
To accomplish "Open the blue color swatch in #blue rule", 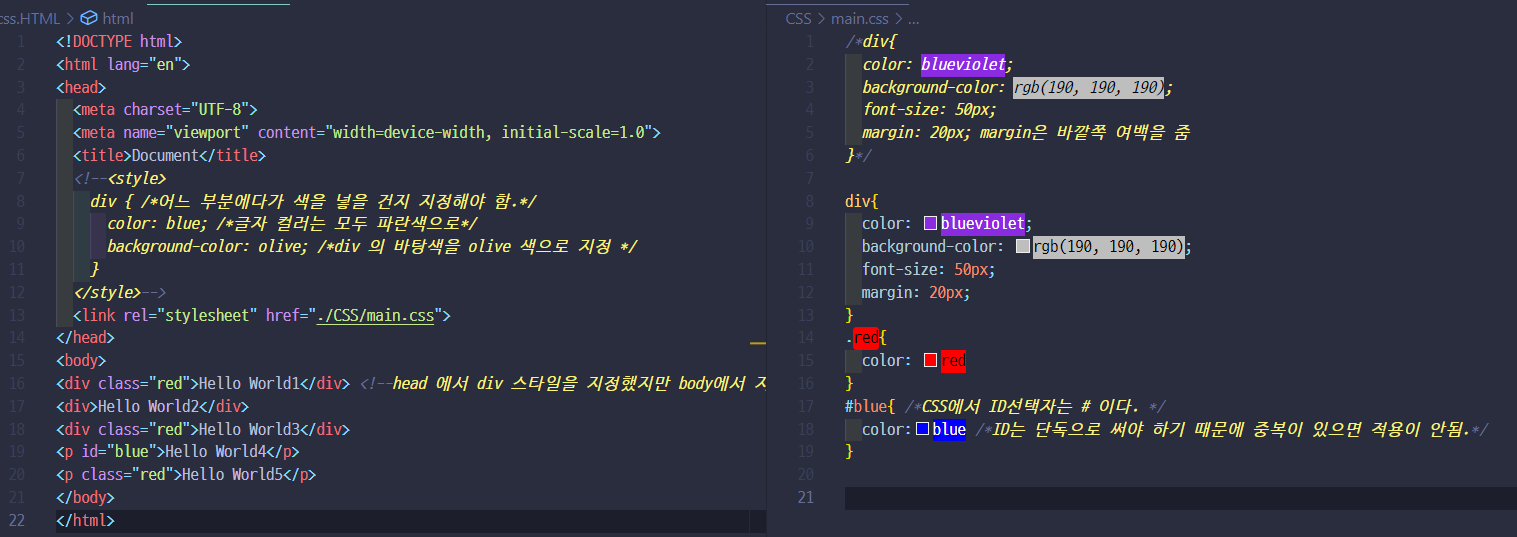I will (923, 430).
